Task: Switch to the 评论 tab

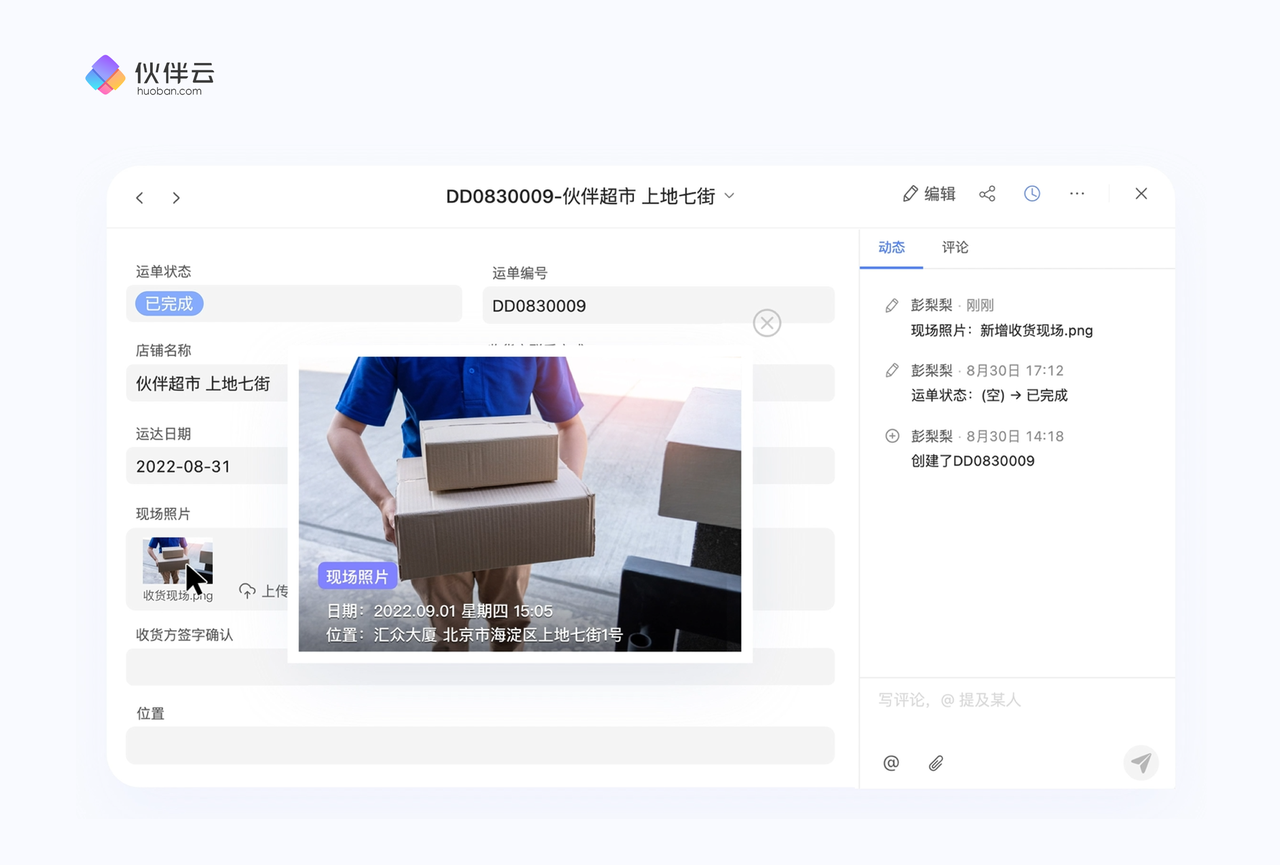Action: pos(955,247)
